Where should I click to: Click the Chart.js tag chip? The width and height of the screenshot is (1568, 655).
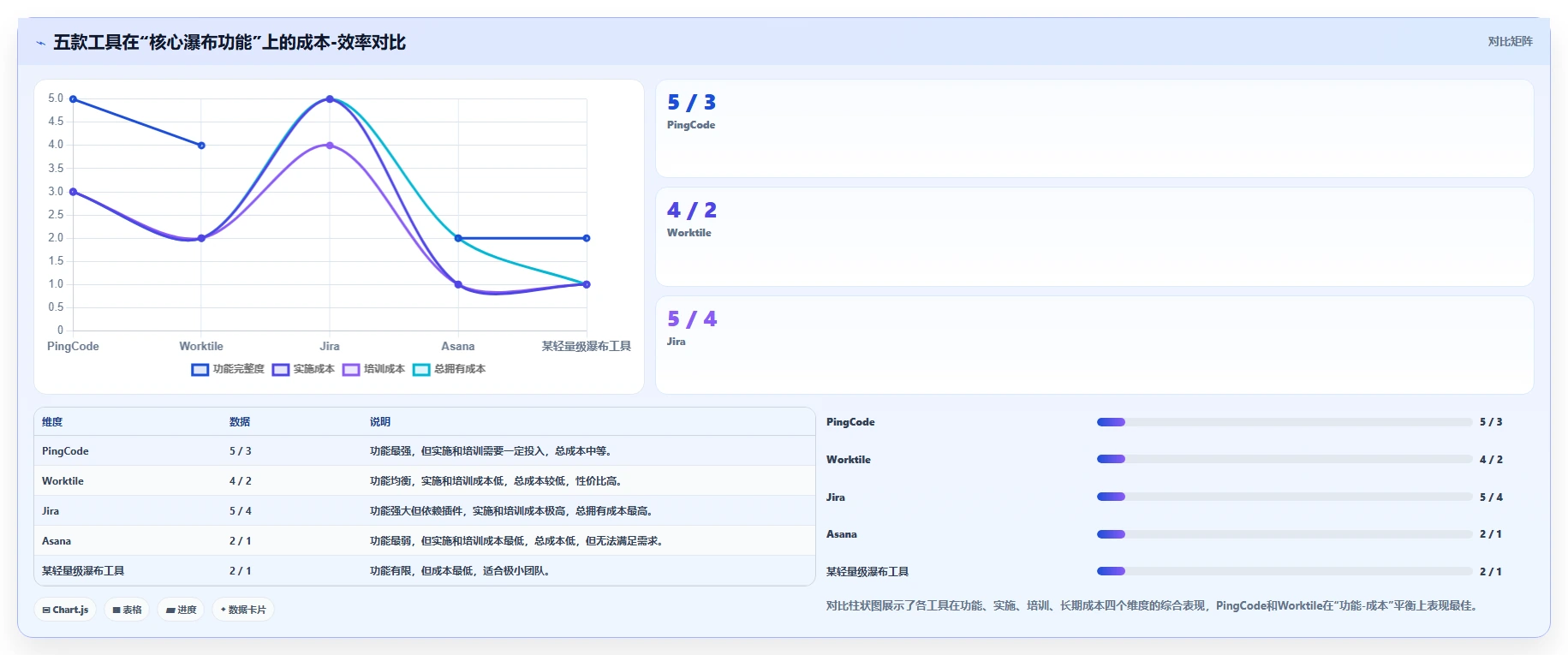(65, 610)
